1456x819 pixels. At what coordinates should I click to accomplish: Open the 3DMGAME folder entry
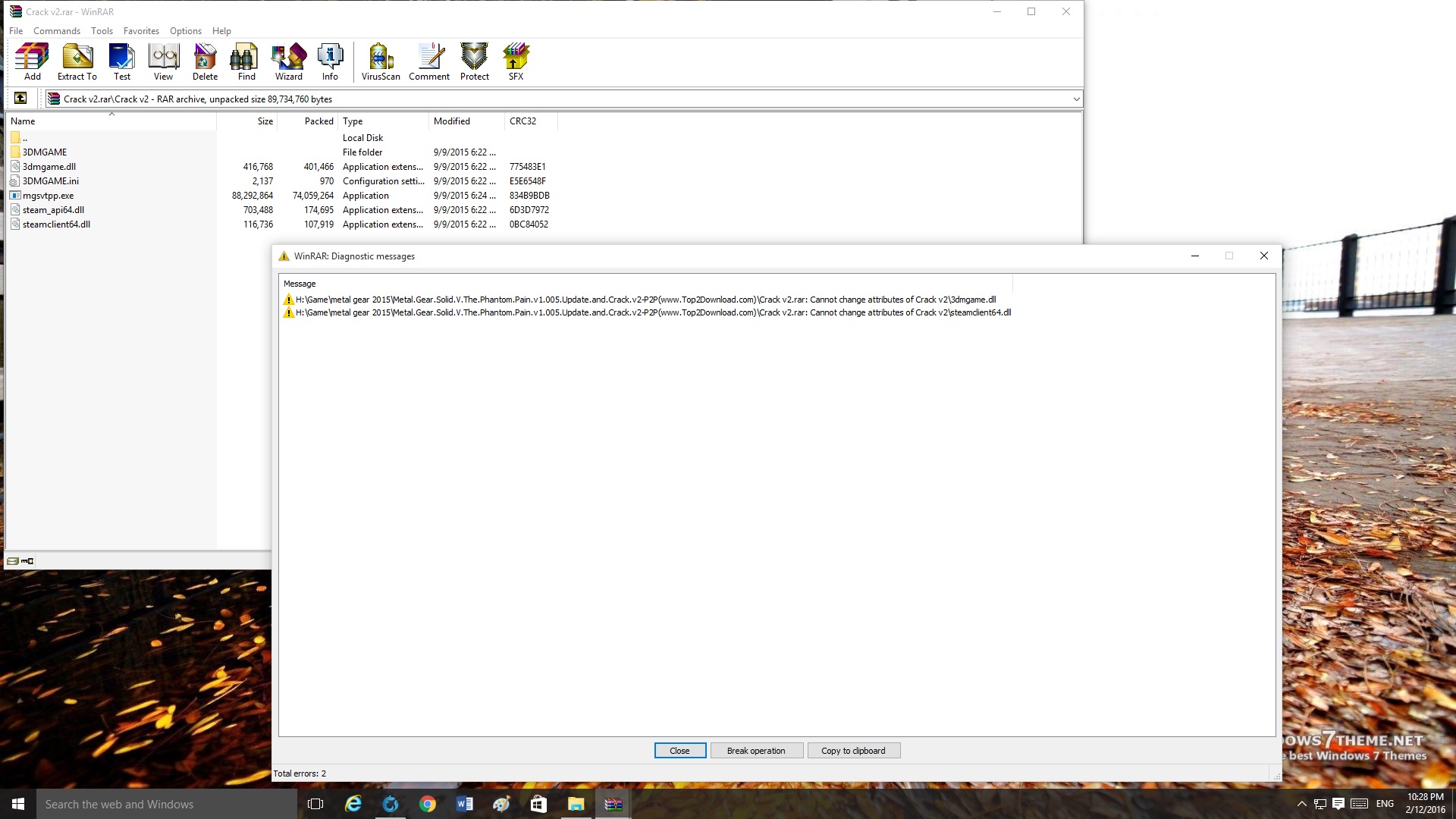(x=44, y=152)
